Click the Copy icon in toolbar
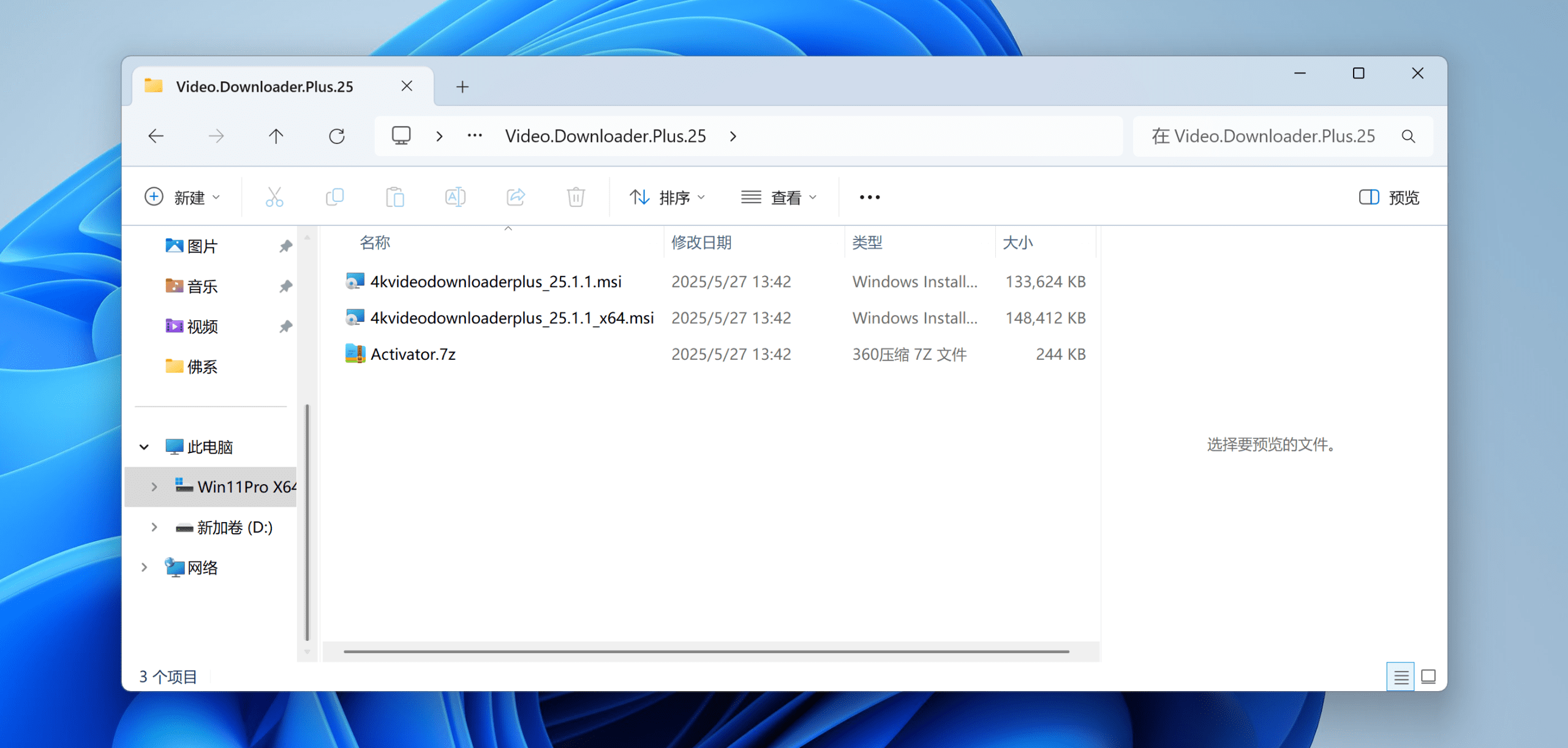 [x=334, y=197]
